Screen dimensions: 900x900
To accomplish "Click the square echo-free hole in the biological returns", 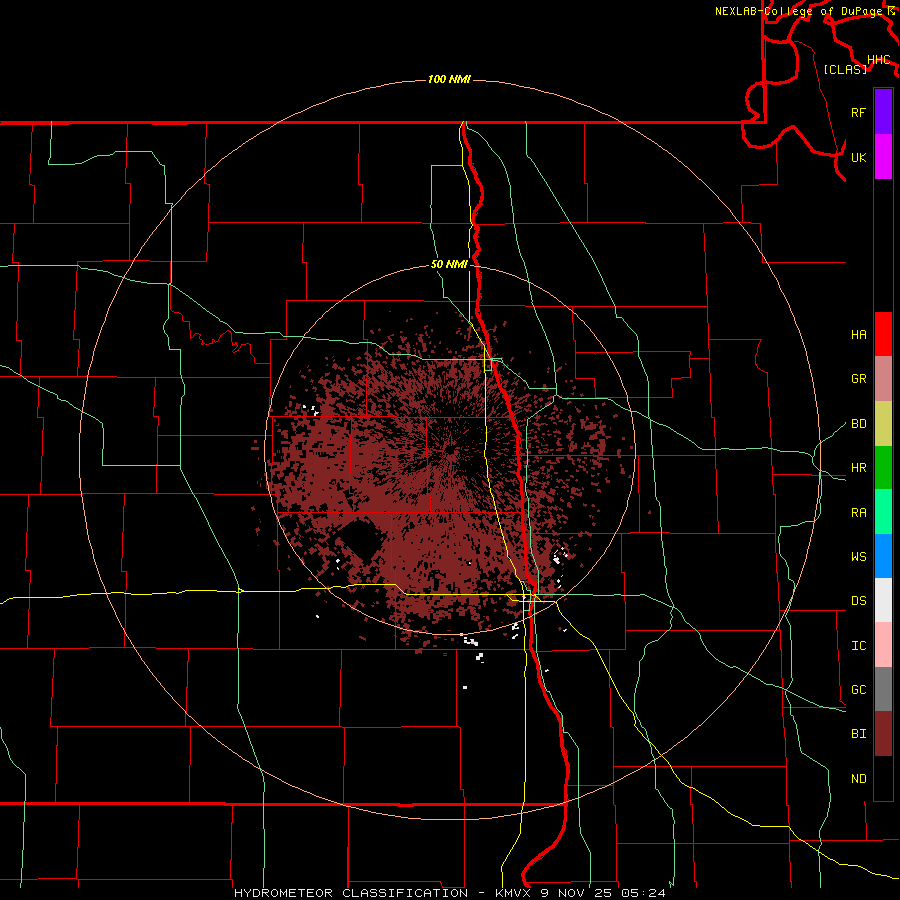I will 360,538.
